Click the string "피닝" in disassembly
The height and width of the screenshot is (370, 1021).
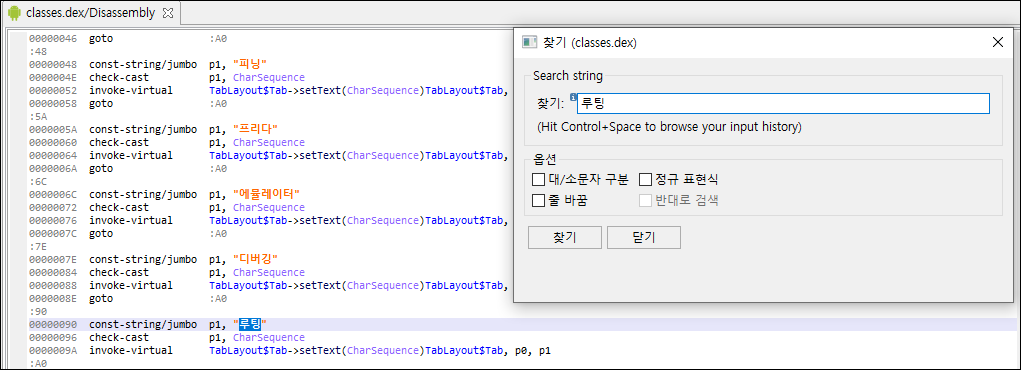click(x=249, y=64)
